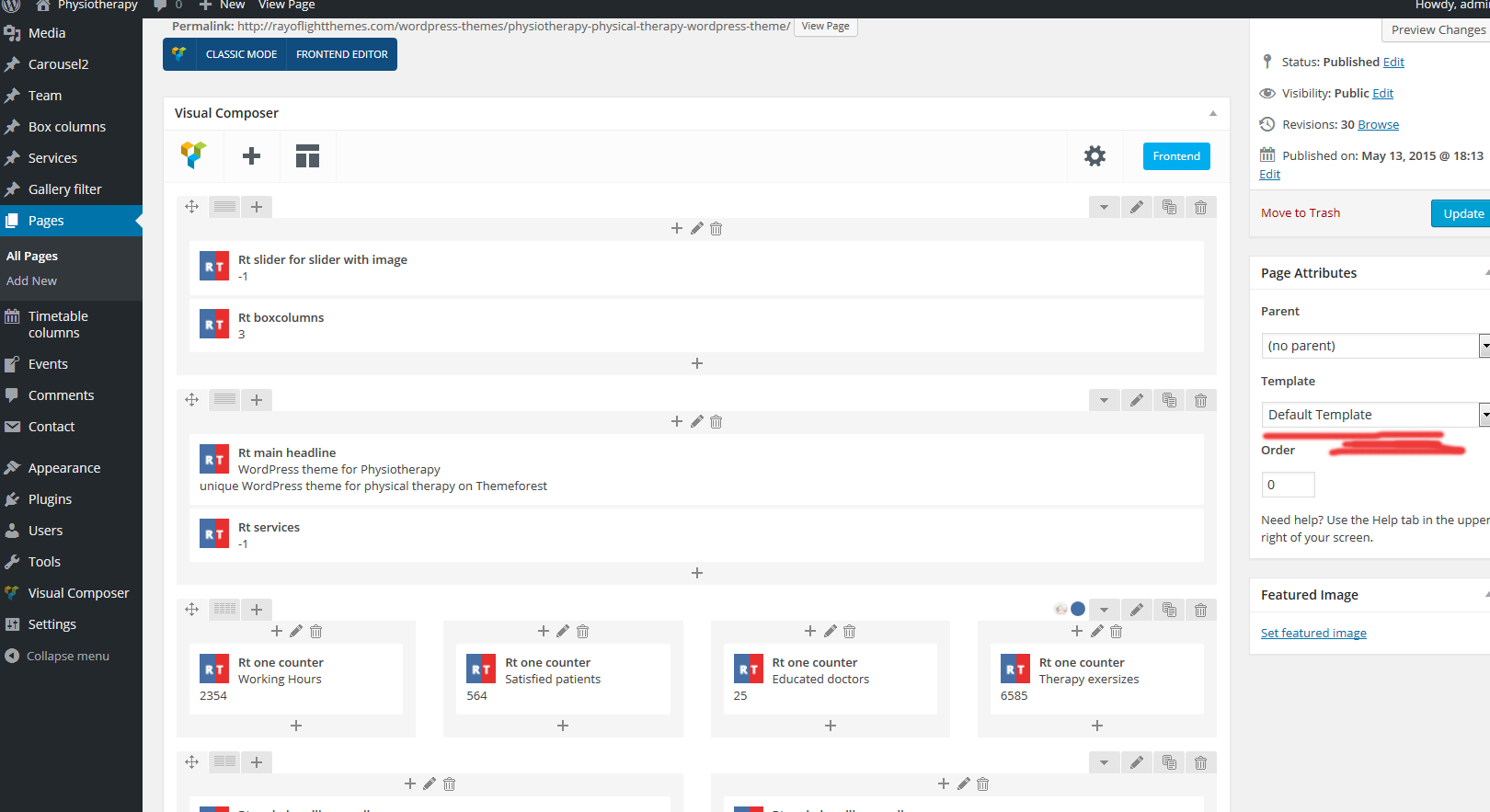This screenshot has width=1490, height=812.
Task: Open the Parent page dropdown
Action: [x=1375, y=346]
